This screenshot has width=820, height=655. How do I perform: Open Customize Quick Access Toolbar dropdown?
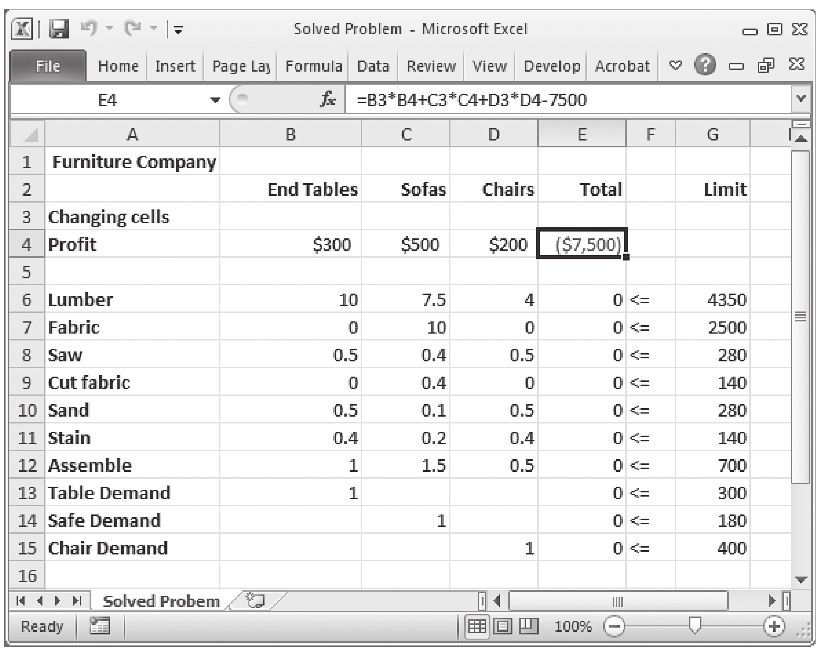(x=179, y=30)
